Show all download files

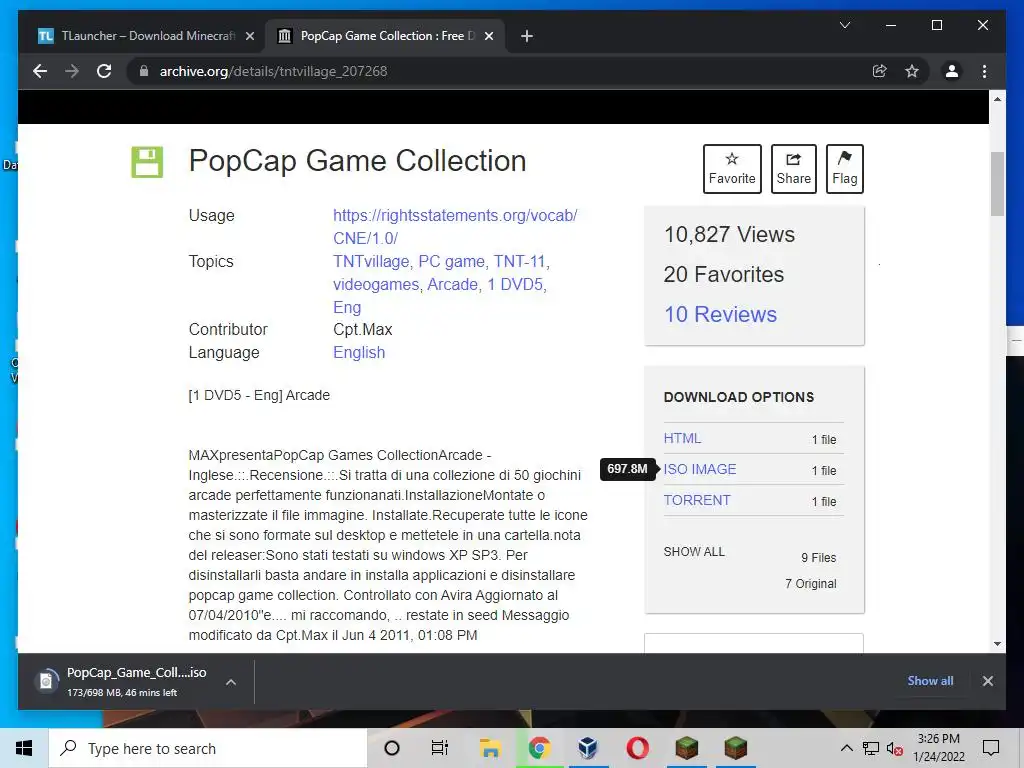[694, 552]
